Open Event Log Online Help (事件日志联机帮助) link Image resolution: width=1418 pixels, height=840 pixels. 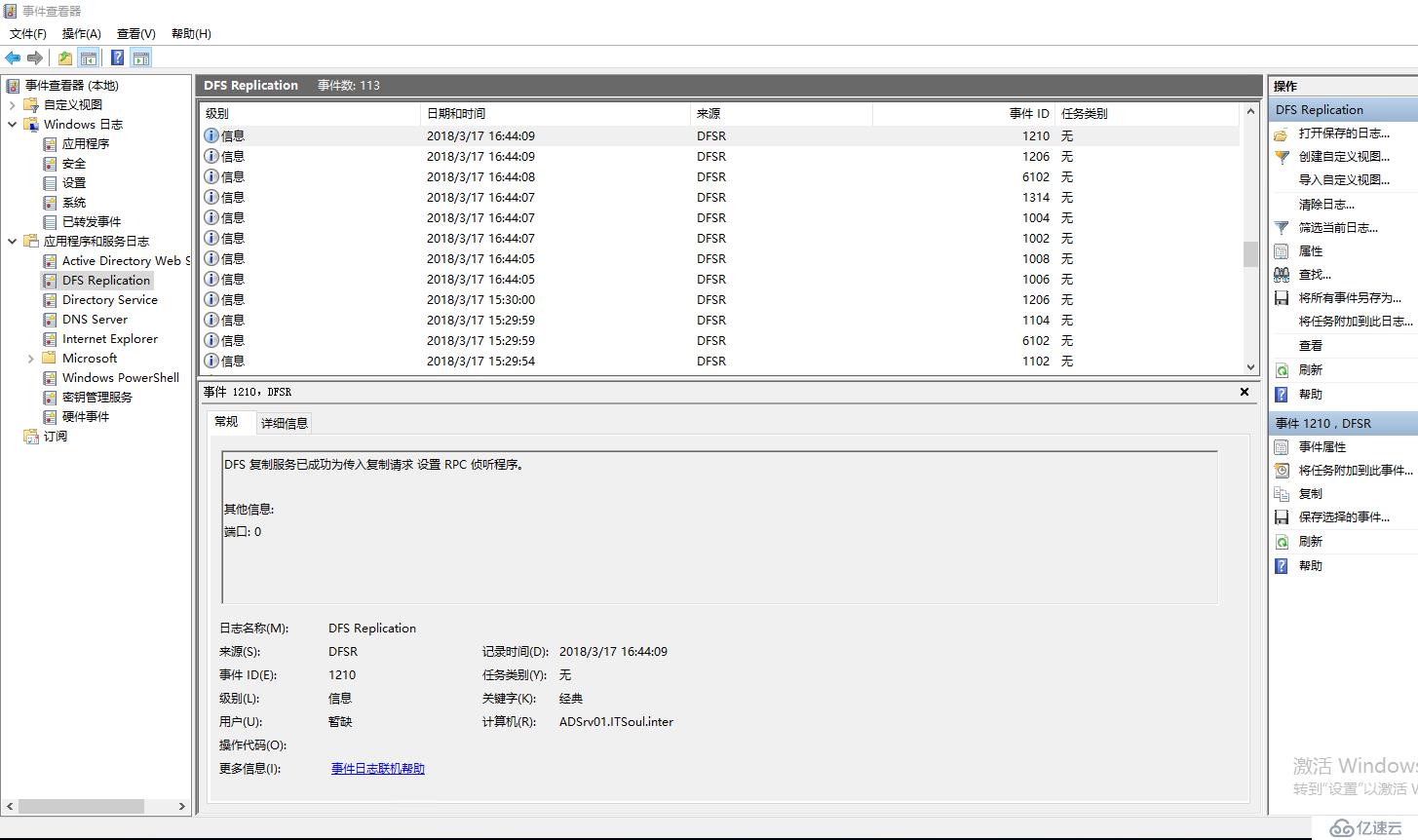[x=378, y=769]
